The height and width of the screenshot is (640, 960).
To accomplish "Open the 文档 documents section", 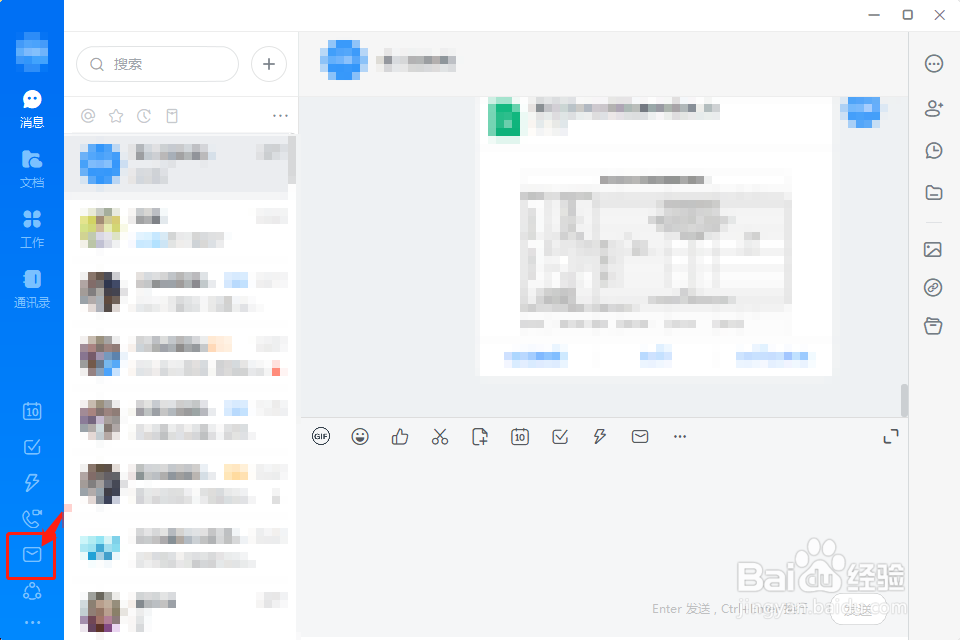I will click(x=32, y=169).
